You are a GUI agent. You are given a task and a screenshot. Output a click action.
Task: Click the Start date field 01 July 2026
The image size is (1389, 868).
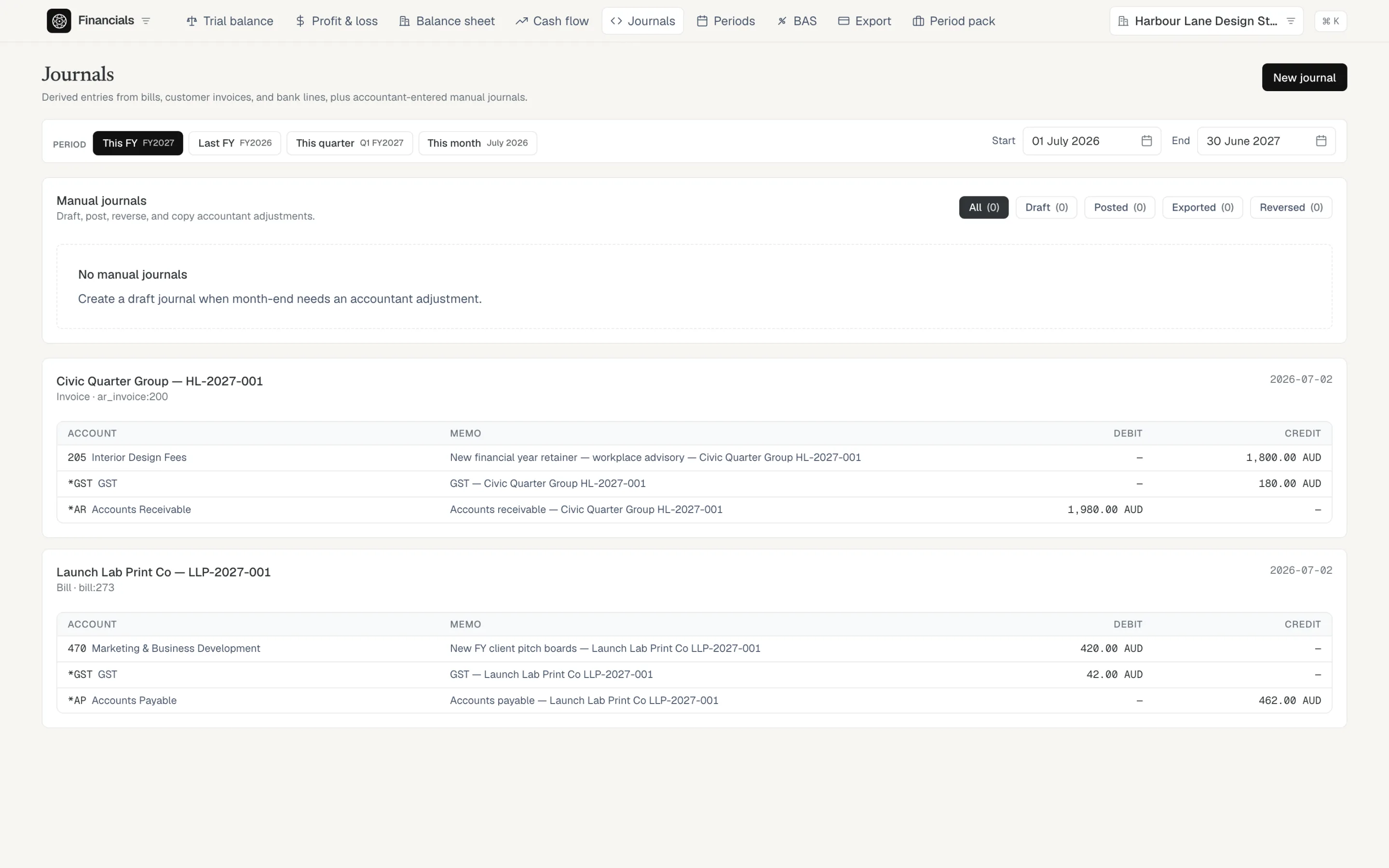point(1092,141)
